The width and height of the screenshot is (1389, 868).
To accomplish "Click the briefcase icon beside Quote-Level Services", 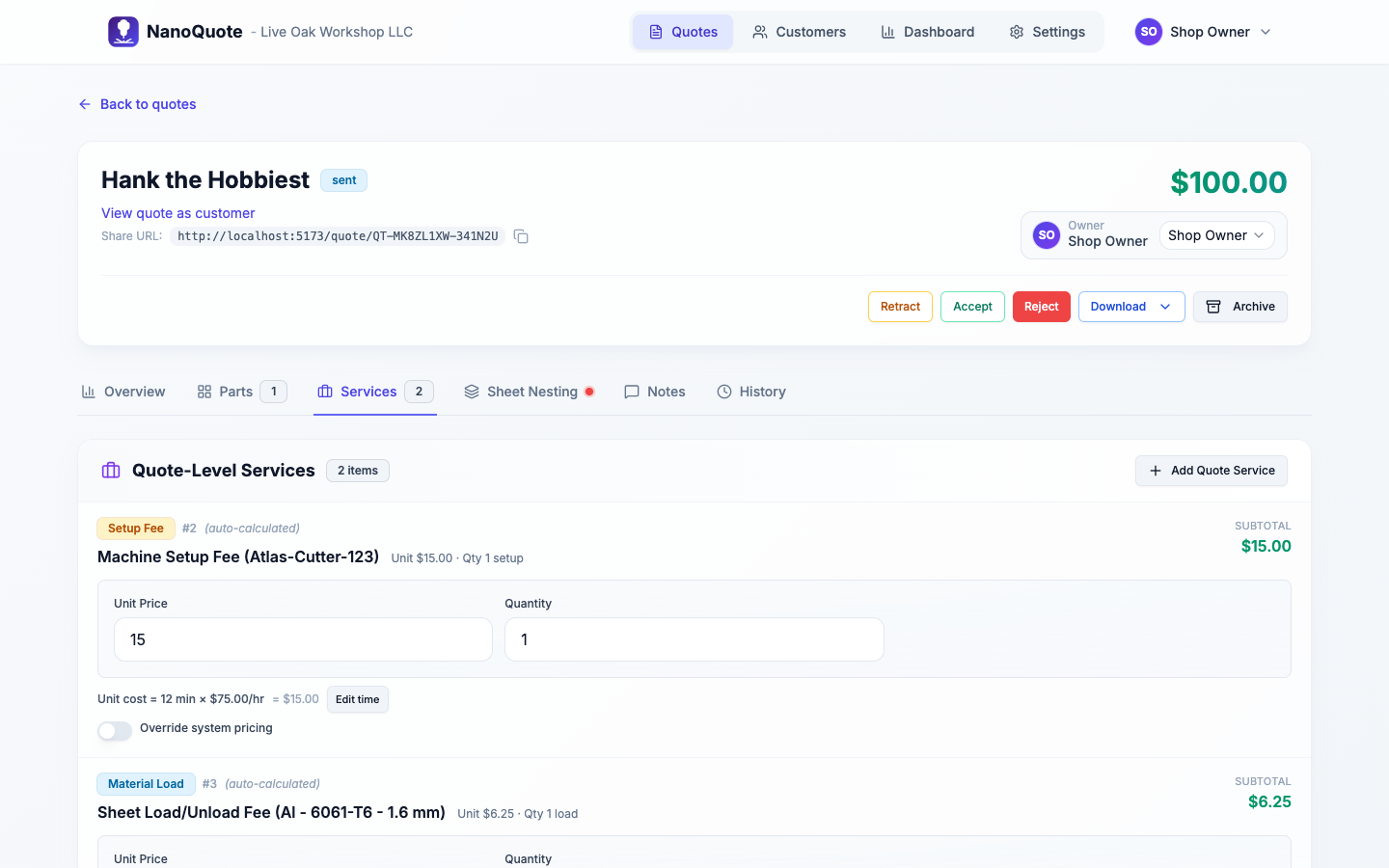I will tap(110, 470).
